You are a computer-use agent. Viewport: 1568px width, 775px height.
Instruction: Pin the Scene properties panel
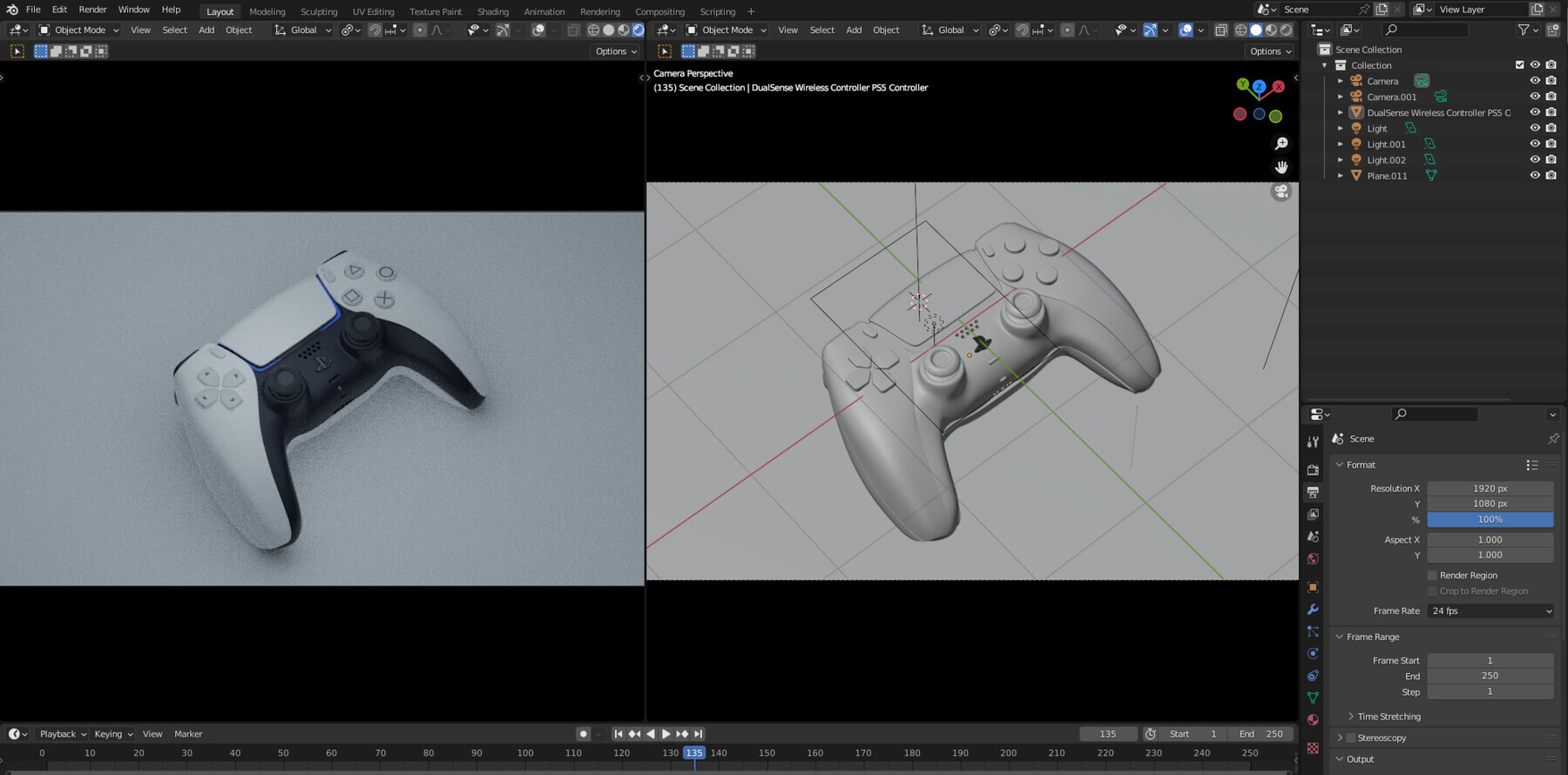(x=1553, y=438)
